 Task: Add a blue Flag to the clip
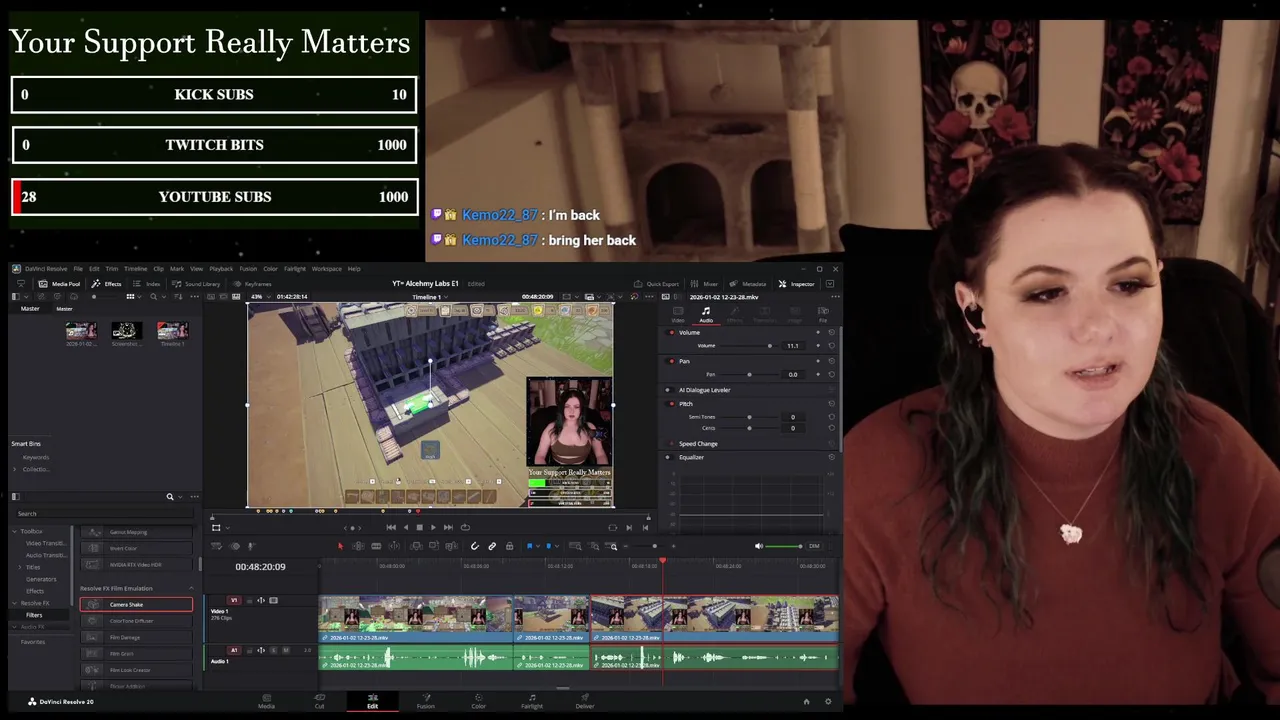point(529,546)
